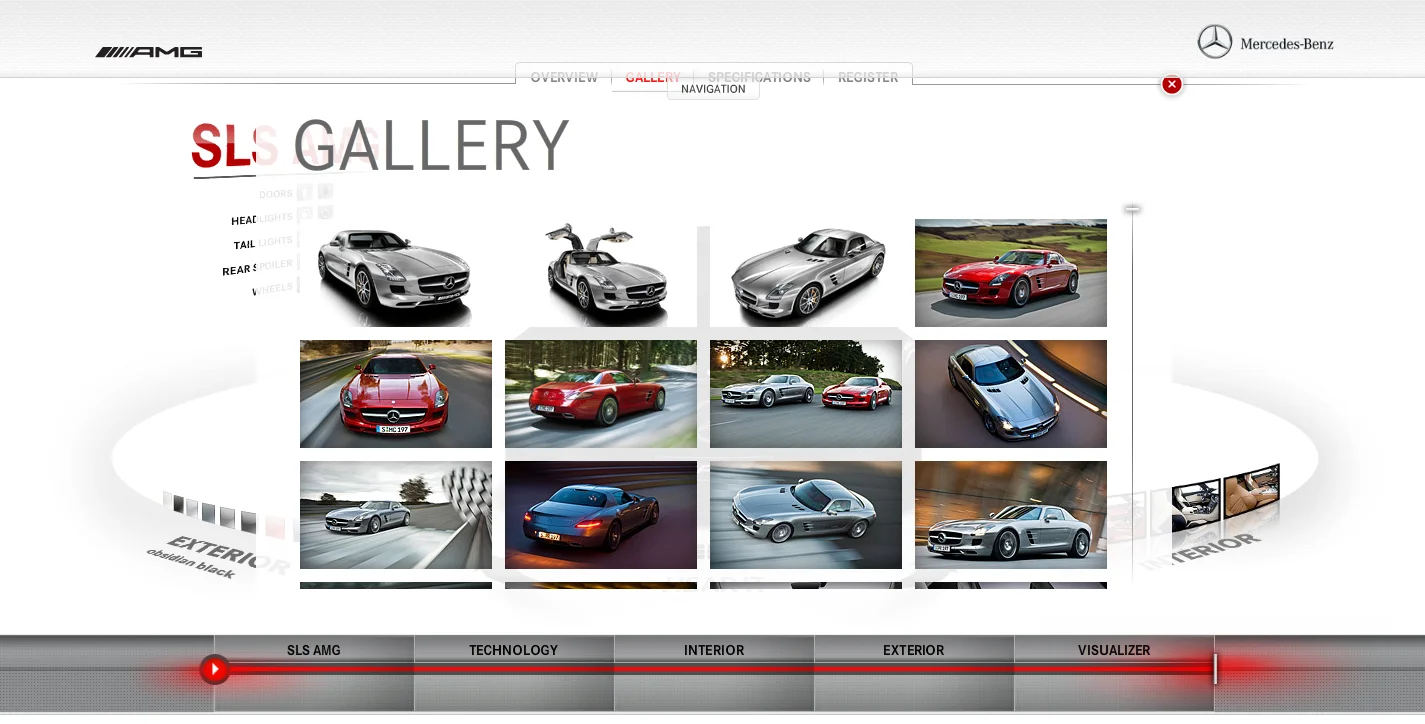
Task: Click the AMG logo
Action: [x=149, y=52]
